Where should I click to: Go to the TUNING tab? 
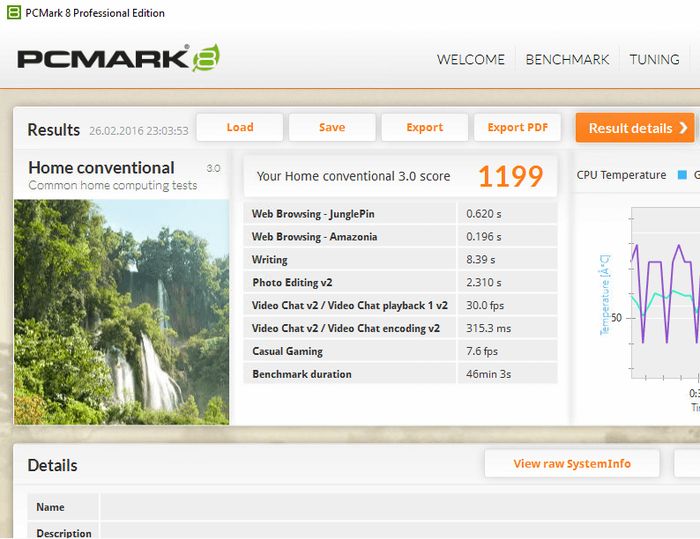tap(654, 59)
